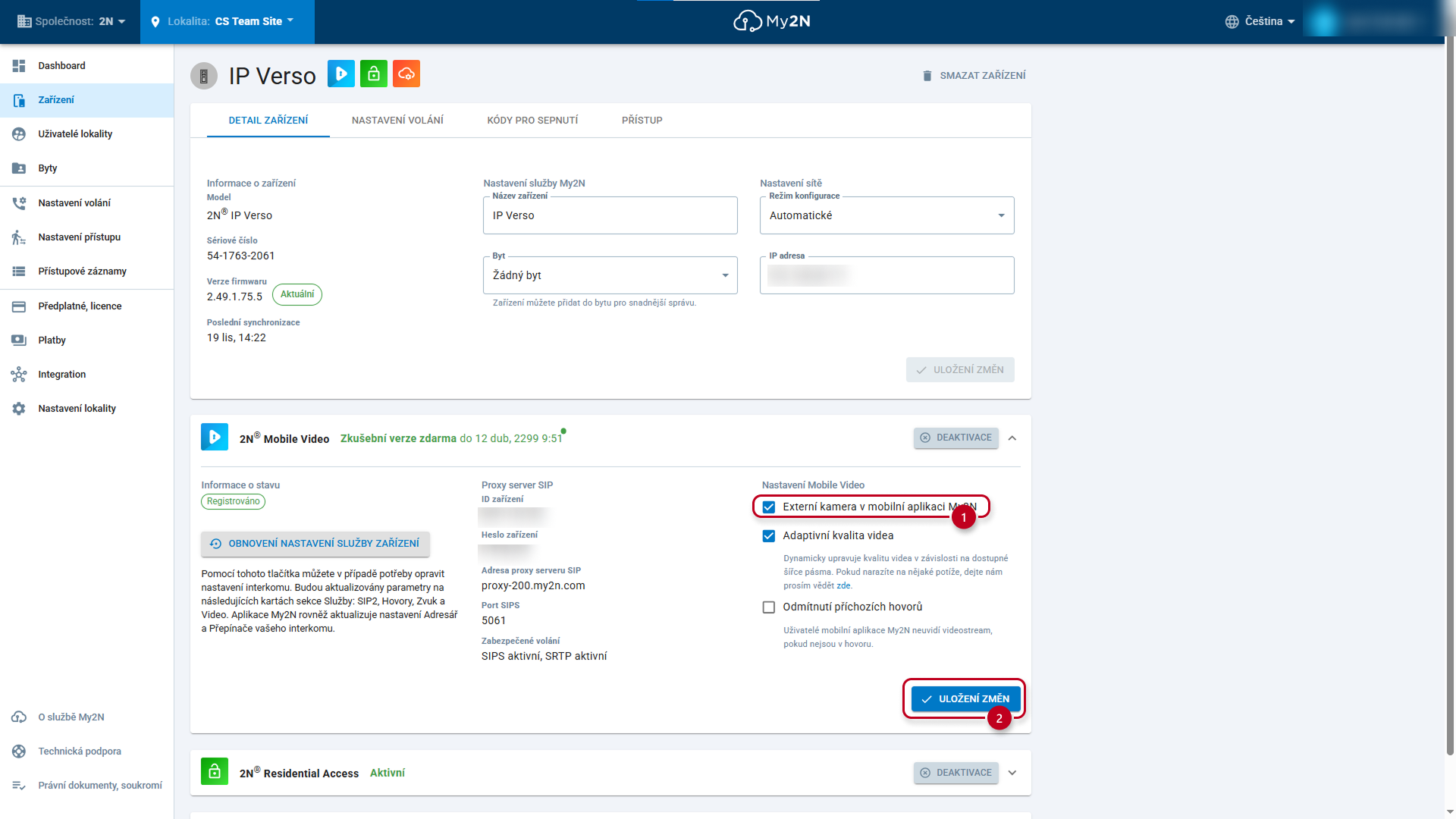The height and width of the screenshot is (819, 1456).
Task: Click Obnovení nastavení služby zařízení button
Action: coord(315,544)
